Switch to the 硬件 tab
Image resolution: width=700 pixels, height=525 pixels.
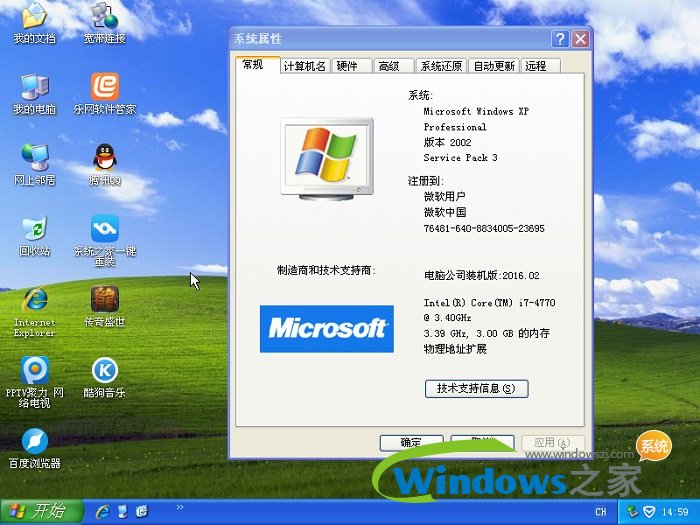[347, 66]
